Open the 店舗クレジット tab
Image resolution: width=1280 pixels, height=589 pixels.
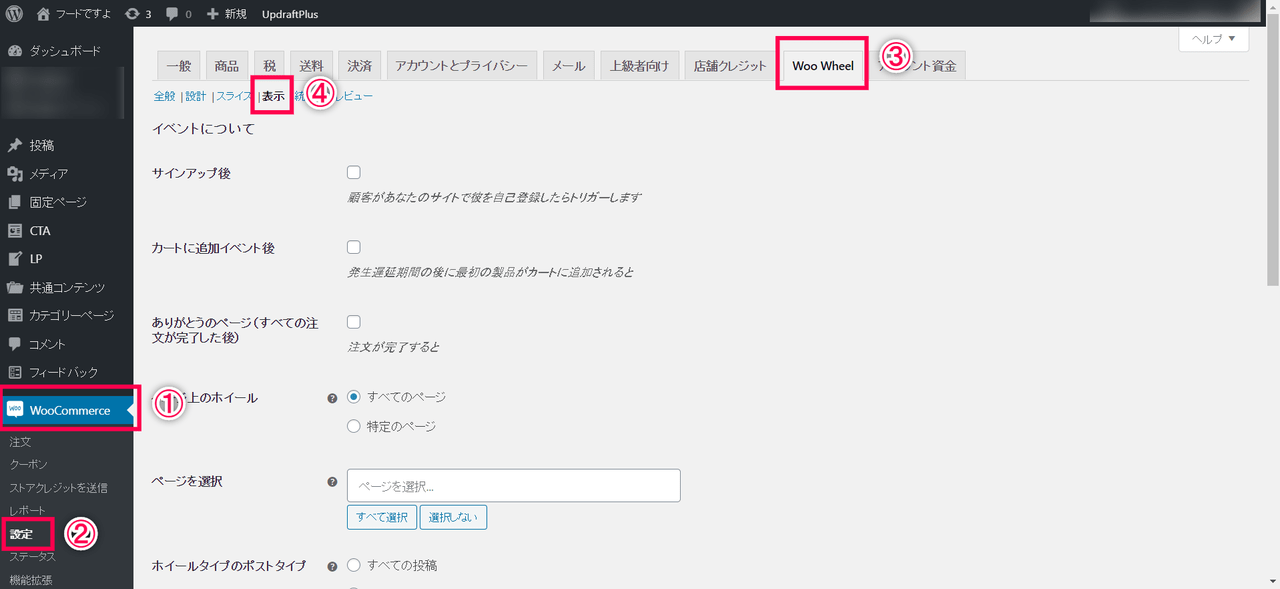(730, 66)
